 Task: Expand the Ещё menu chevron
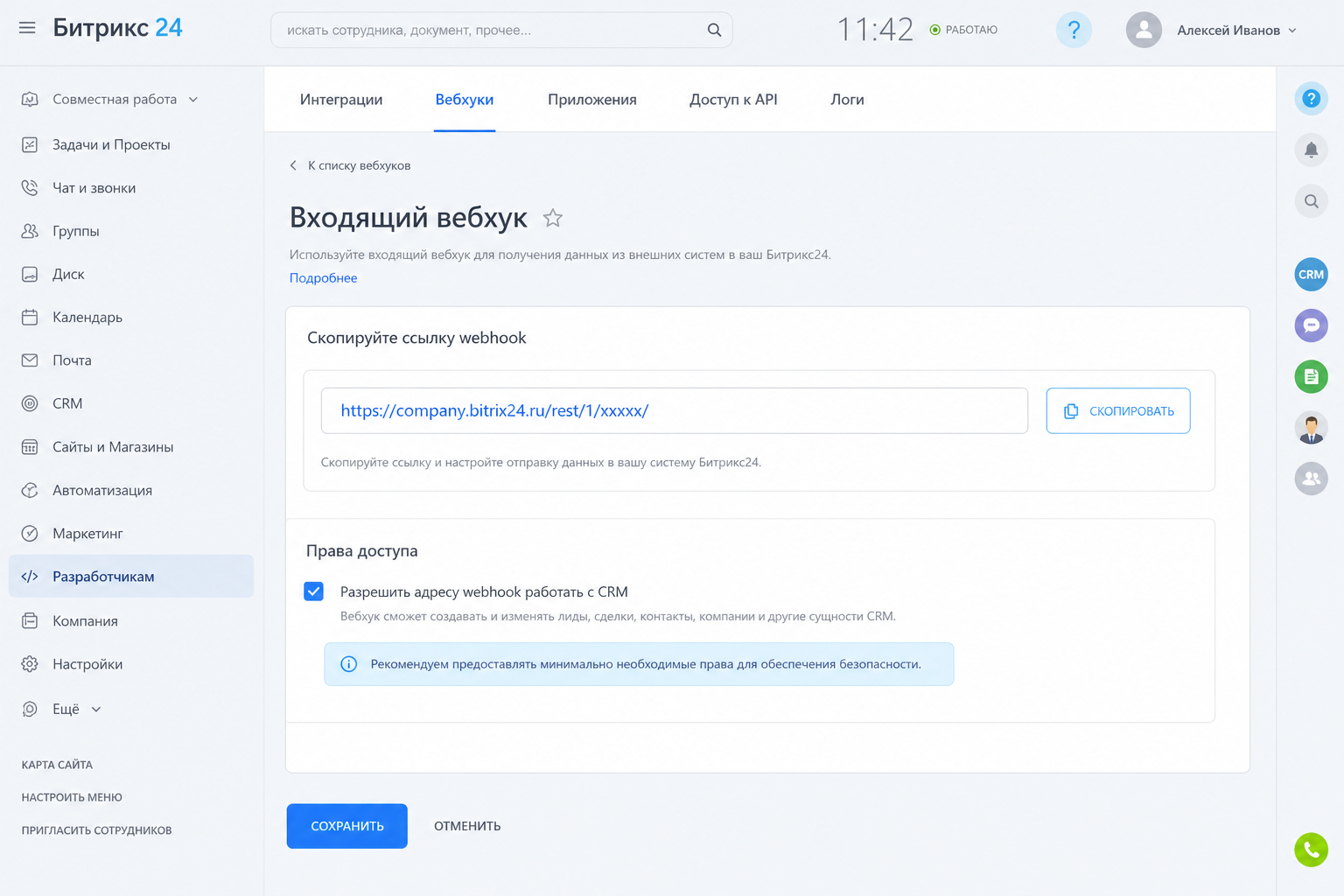pos(96,710)
